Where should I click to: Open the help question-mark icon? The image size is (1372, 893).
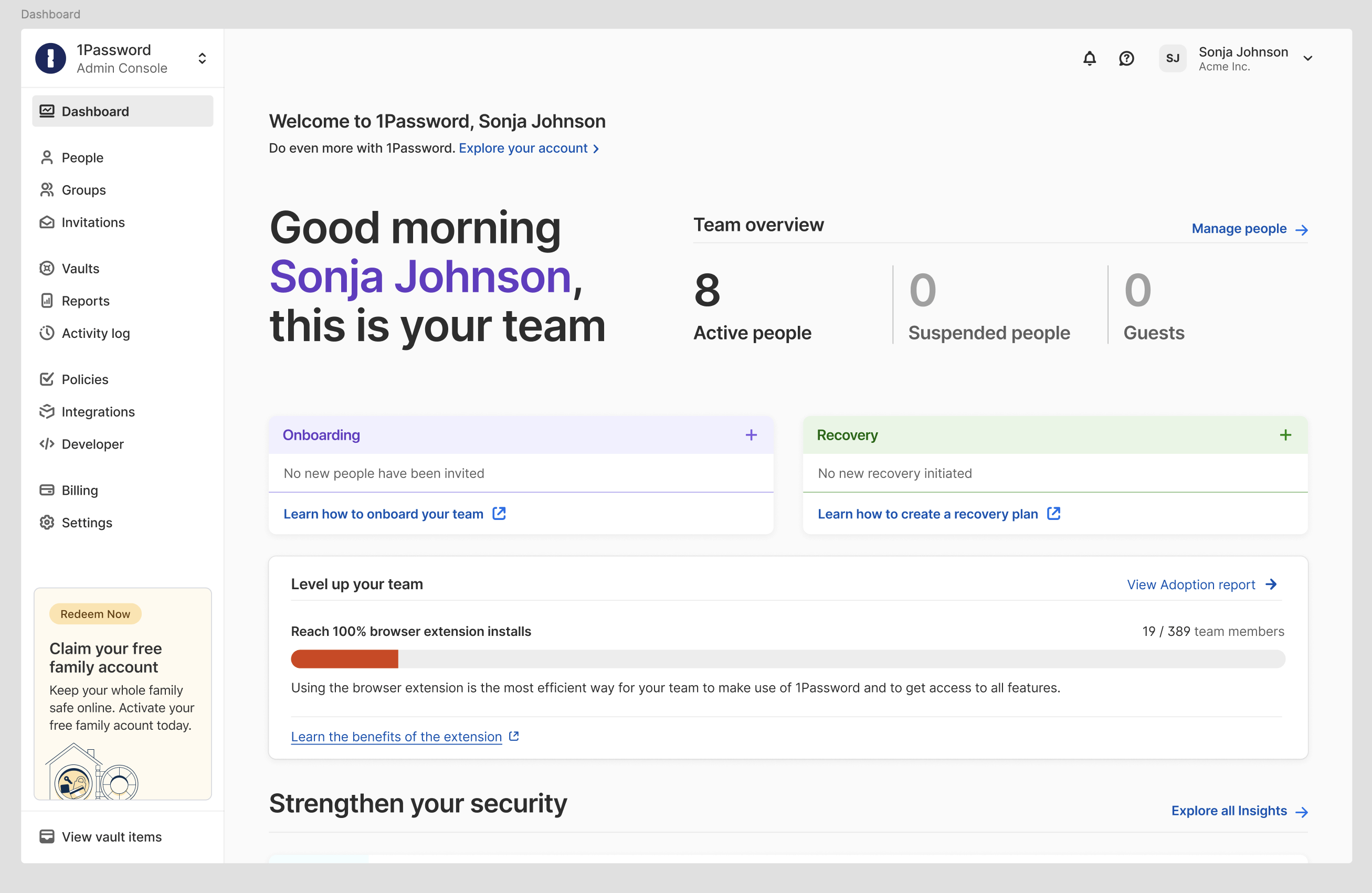(1126, 58)
